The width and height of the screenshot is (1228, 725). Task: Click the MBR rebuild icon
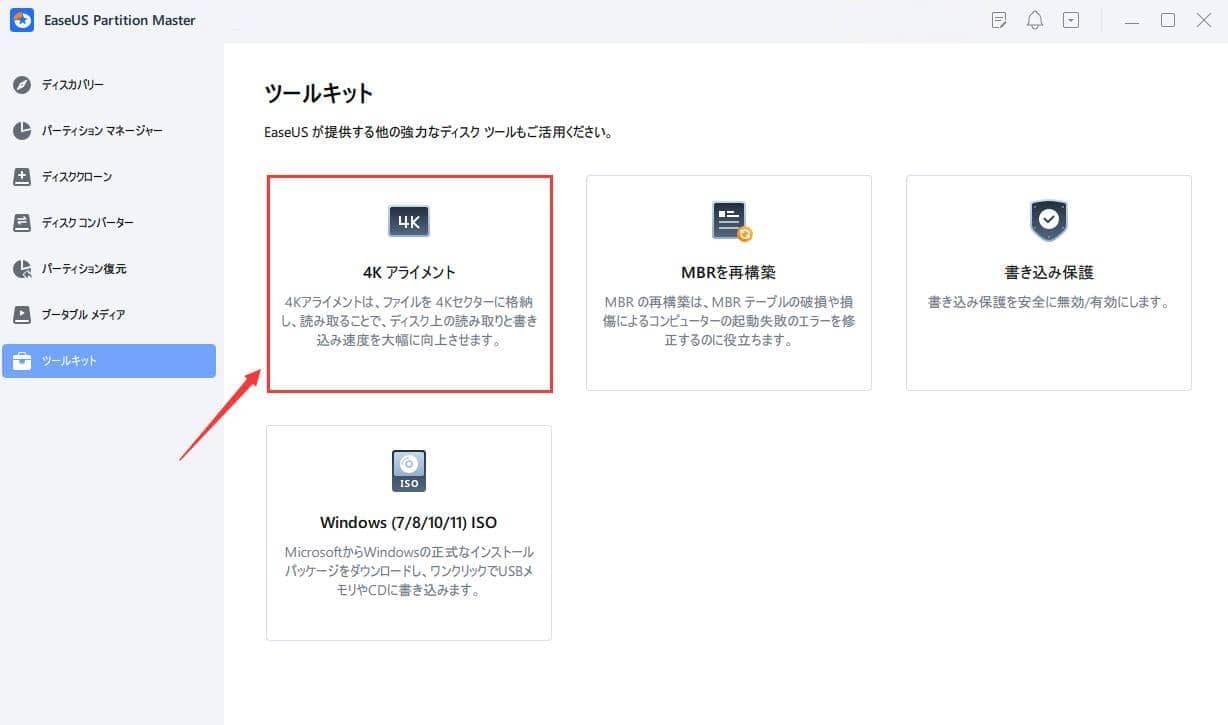click(730, 221)
